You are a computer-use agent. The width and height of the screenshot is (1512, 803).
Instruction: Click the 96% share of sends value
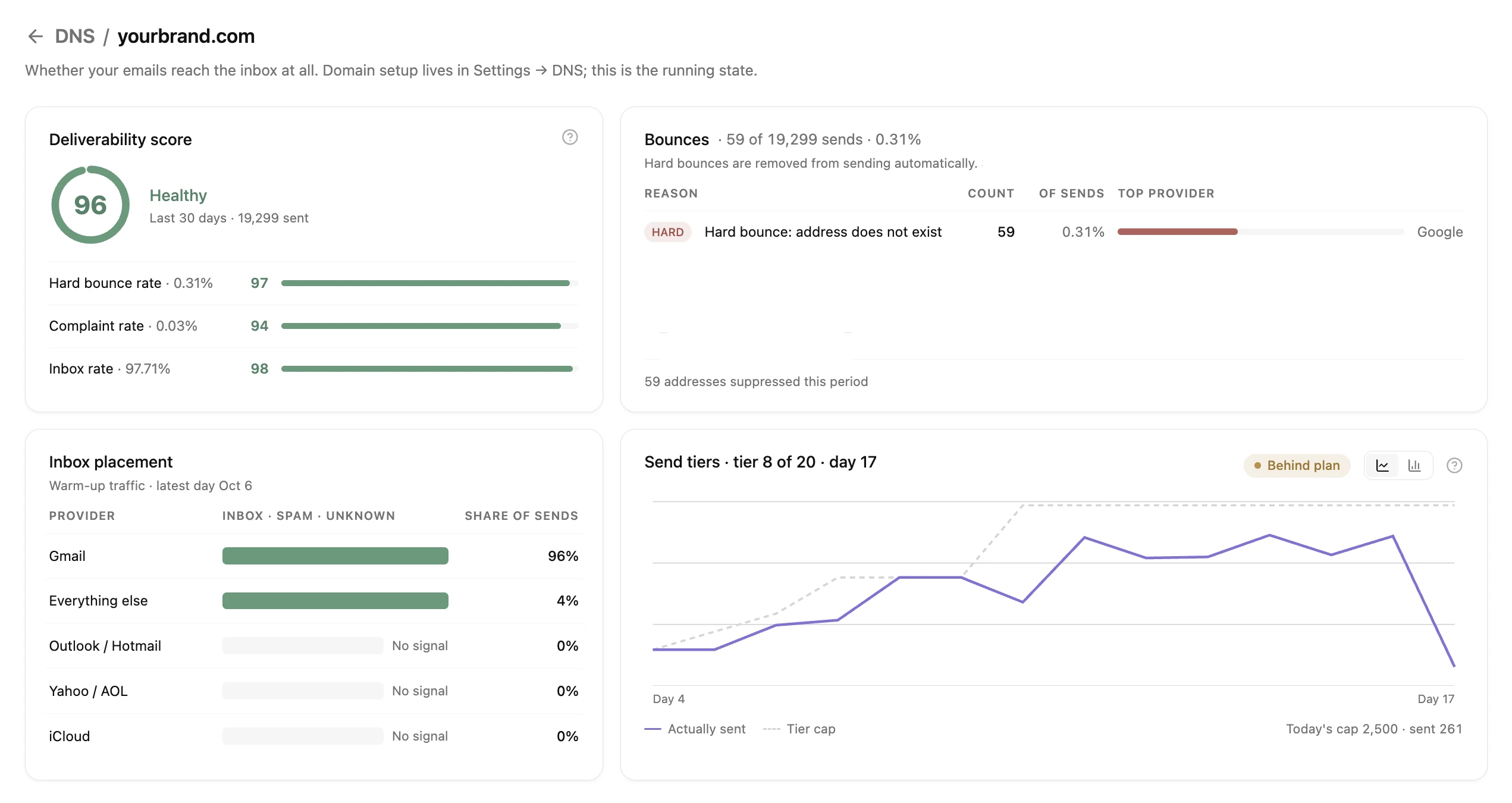click(563, 556)
